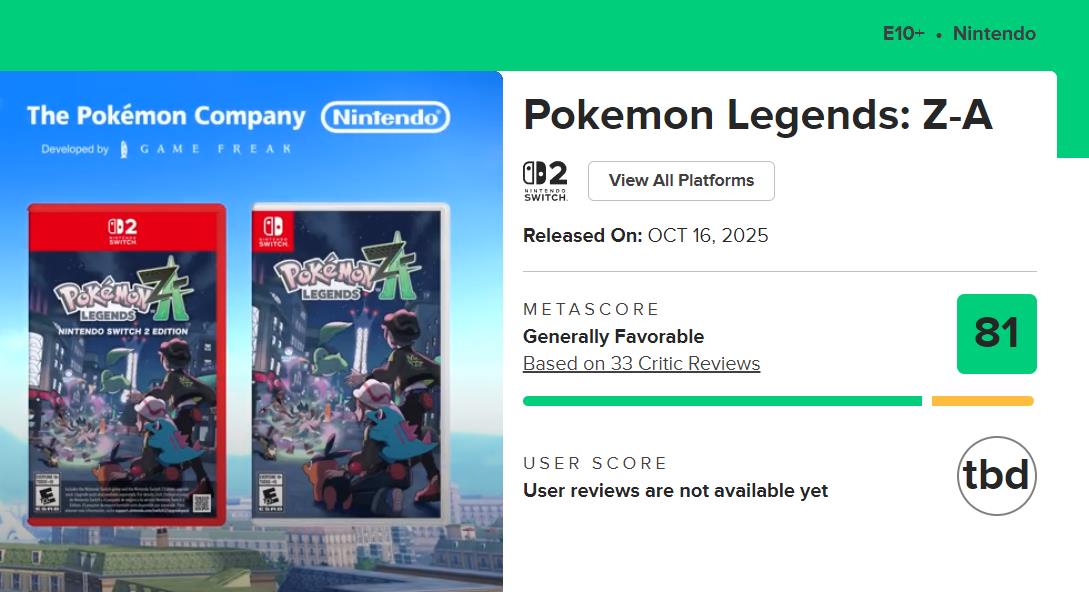This screenshot has height=592, width=1089.
Task: Click Switch 2 logo on red box cover
Action: pyautogui.click(x=123, y=232)
